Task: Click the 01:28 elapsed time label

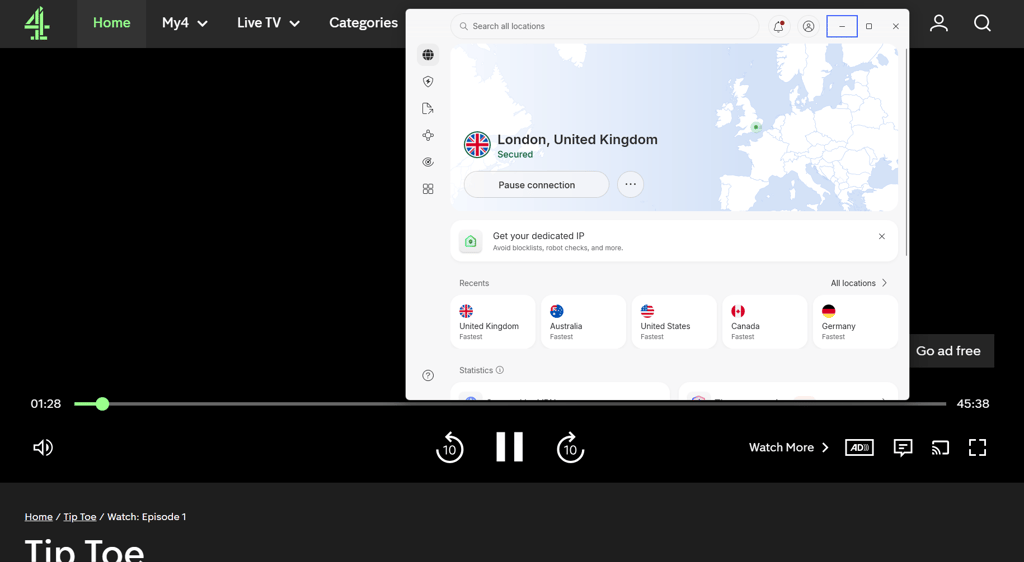Action: (46, 404)
